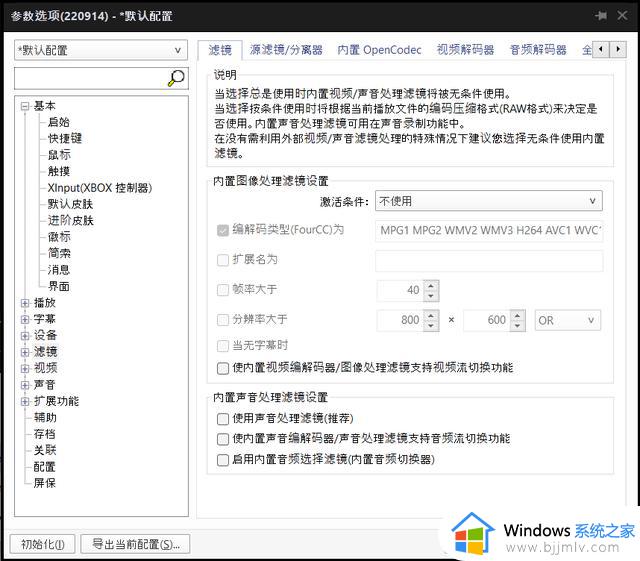
Task: Select 进阶皮肤 in settings tree
Action: [x=71, y=220]
